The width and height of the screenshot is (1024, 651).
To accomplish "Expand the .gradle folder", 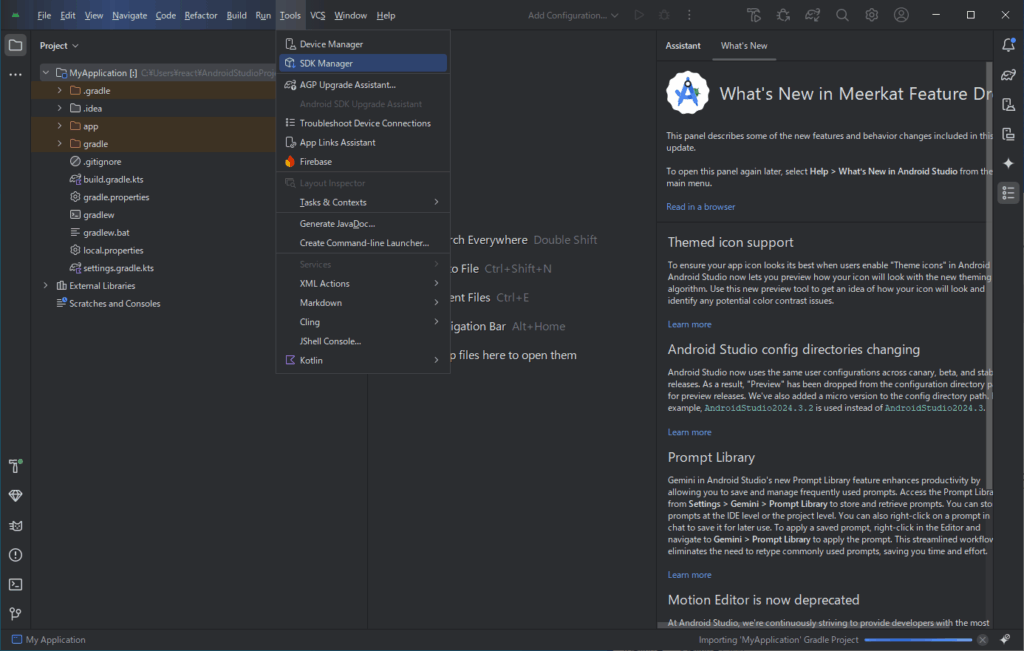I will (x=59, y=90).
